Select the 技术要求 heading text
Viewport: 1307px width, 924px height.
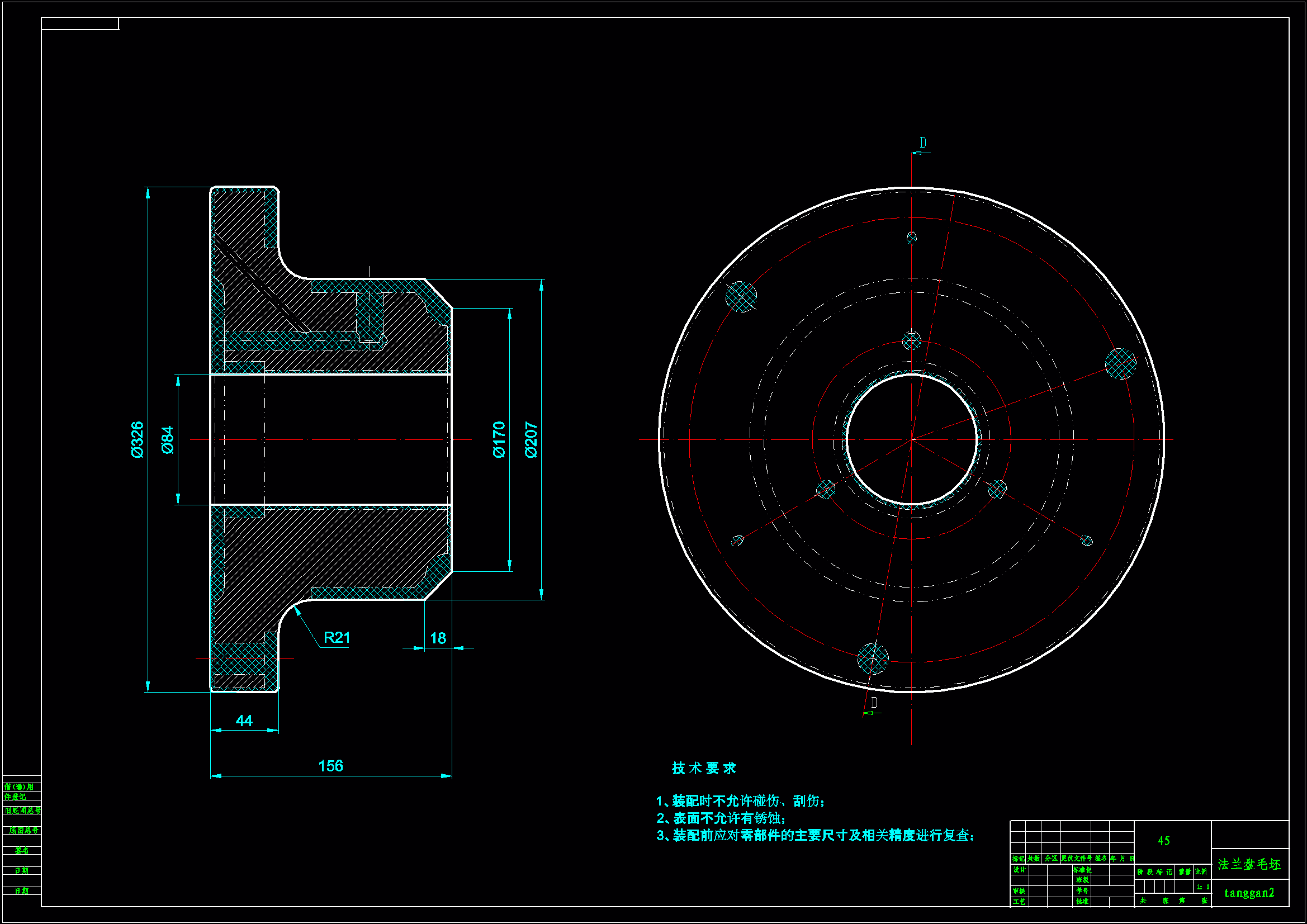704,768
